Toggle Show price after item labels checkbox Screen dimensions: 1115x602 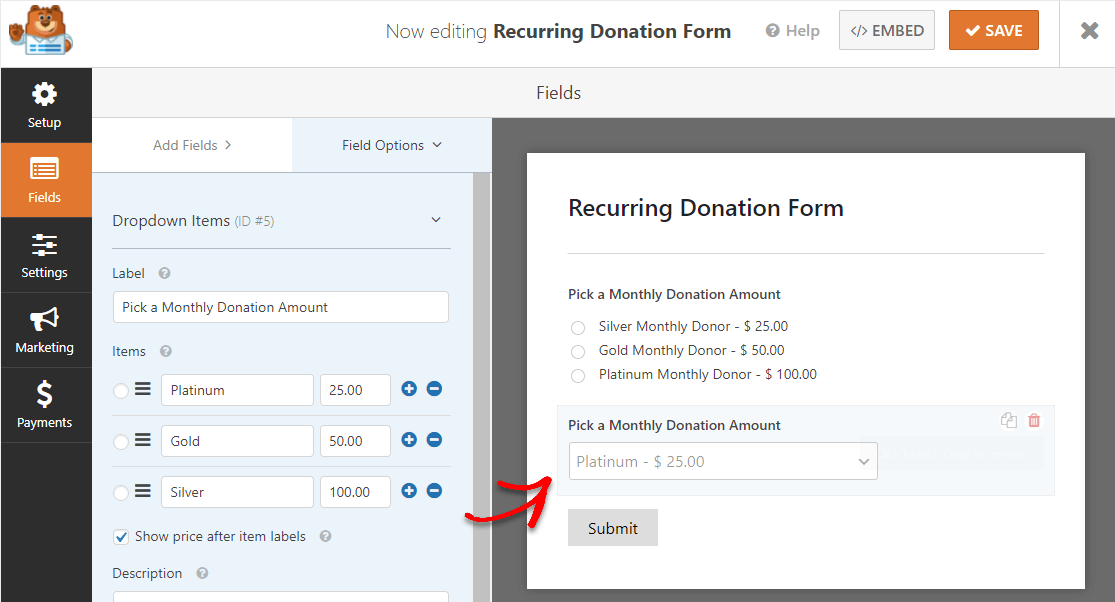pos(121,537)
